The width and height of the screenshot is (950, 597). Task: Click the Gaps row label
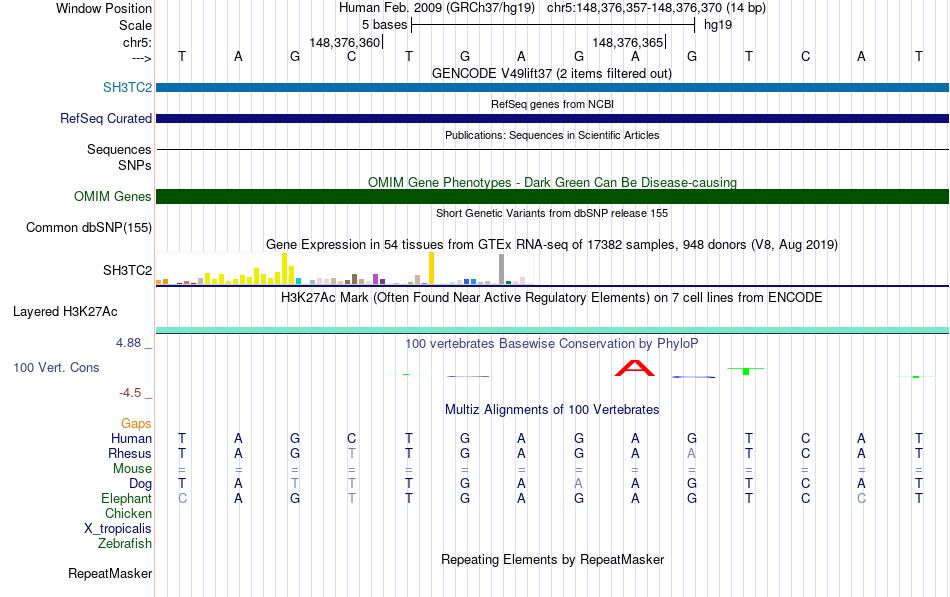click(136, 424)
